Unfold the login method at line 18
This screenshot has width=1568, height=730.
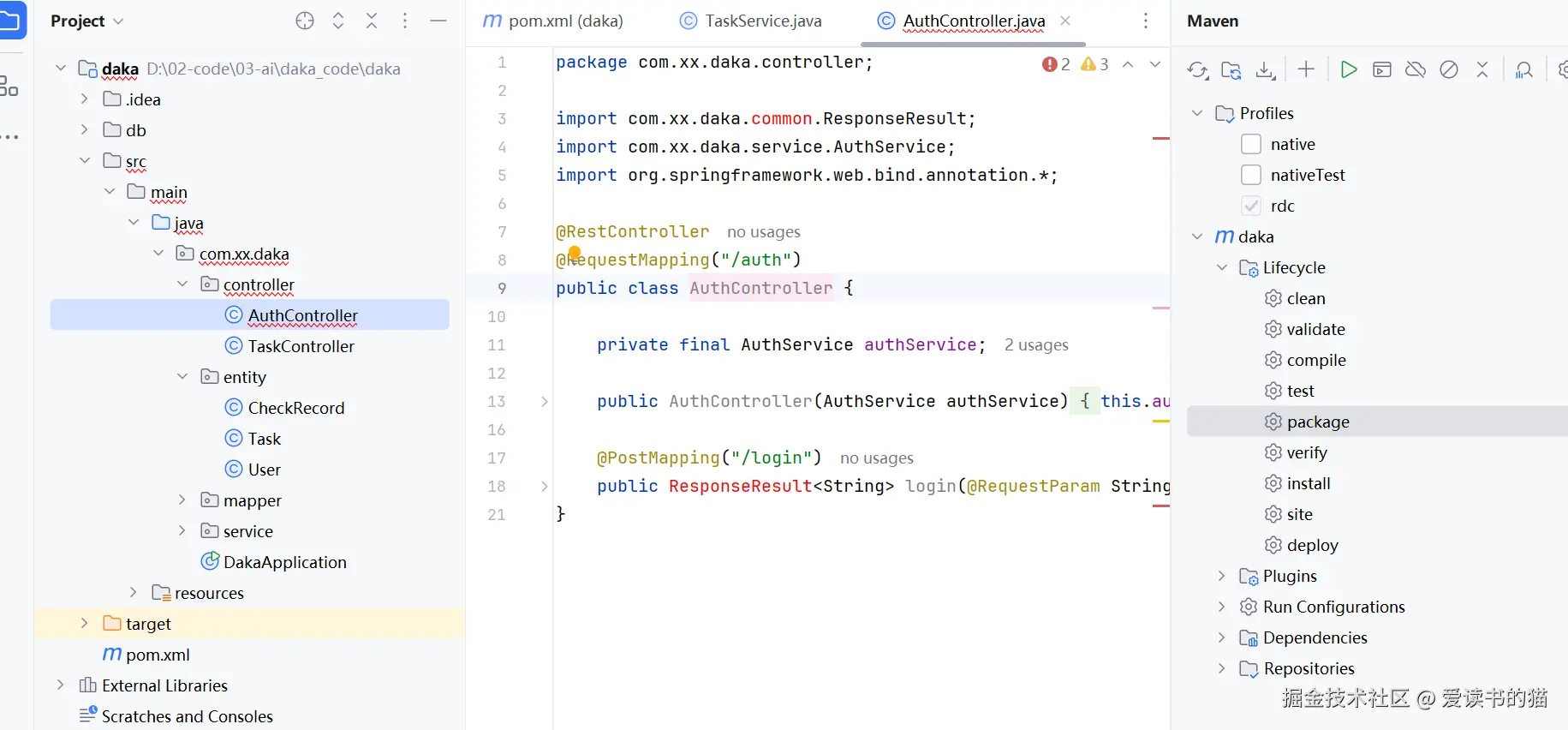(545, 486)
